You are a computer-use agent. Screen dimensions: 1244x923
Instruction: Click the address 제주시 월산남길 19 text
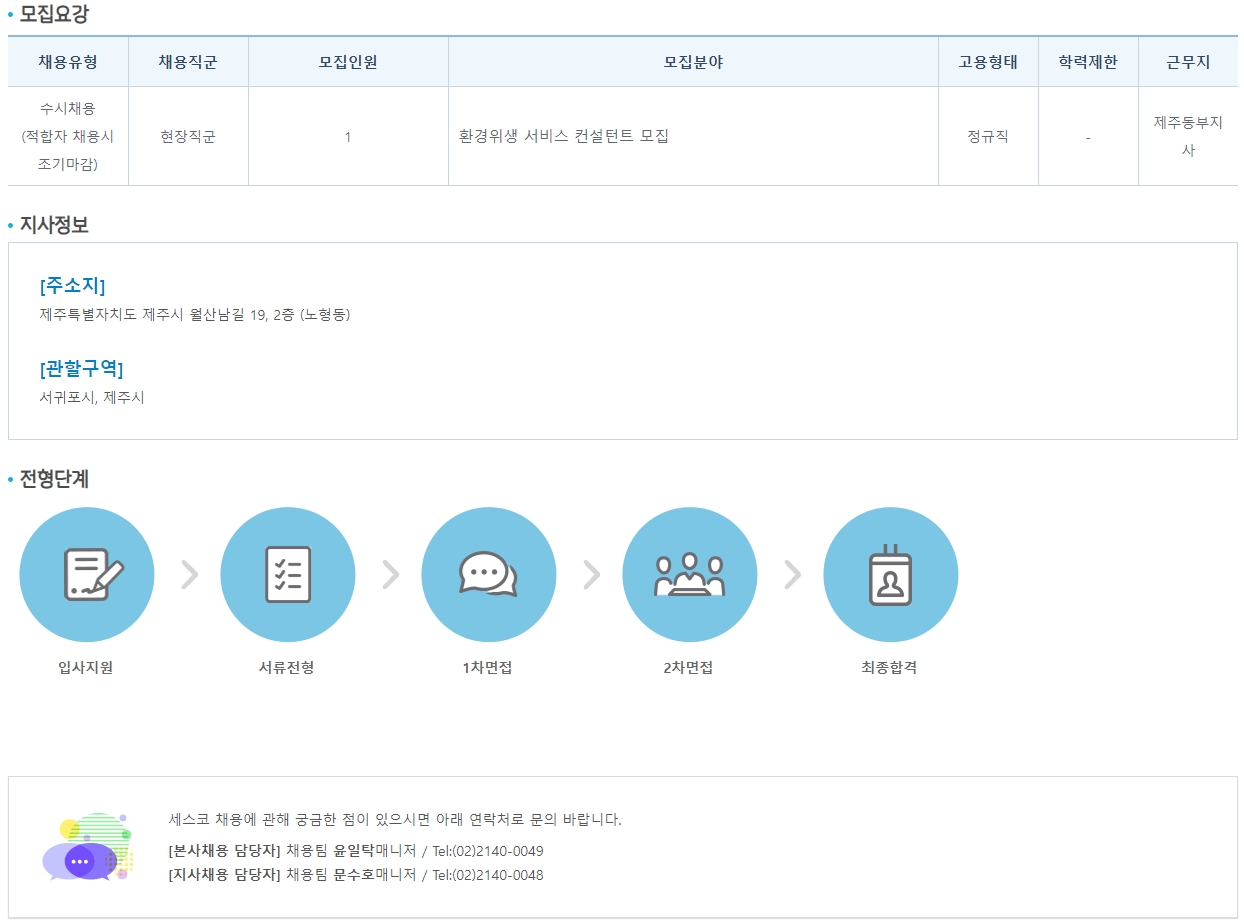tap(195, 315)
